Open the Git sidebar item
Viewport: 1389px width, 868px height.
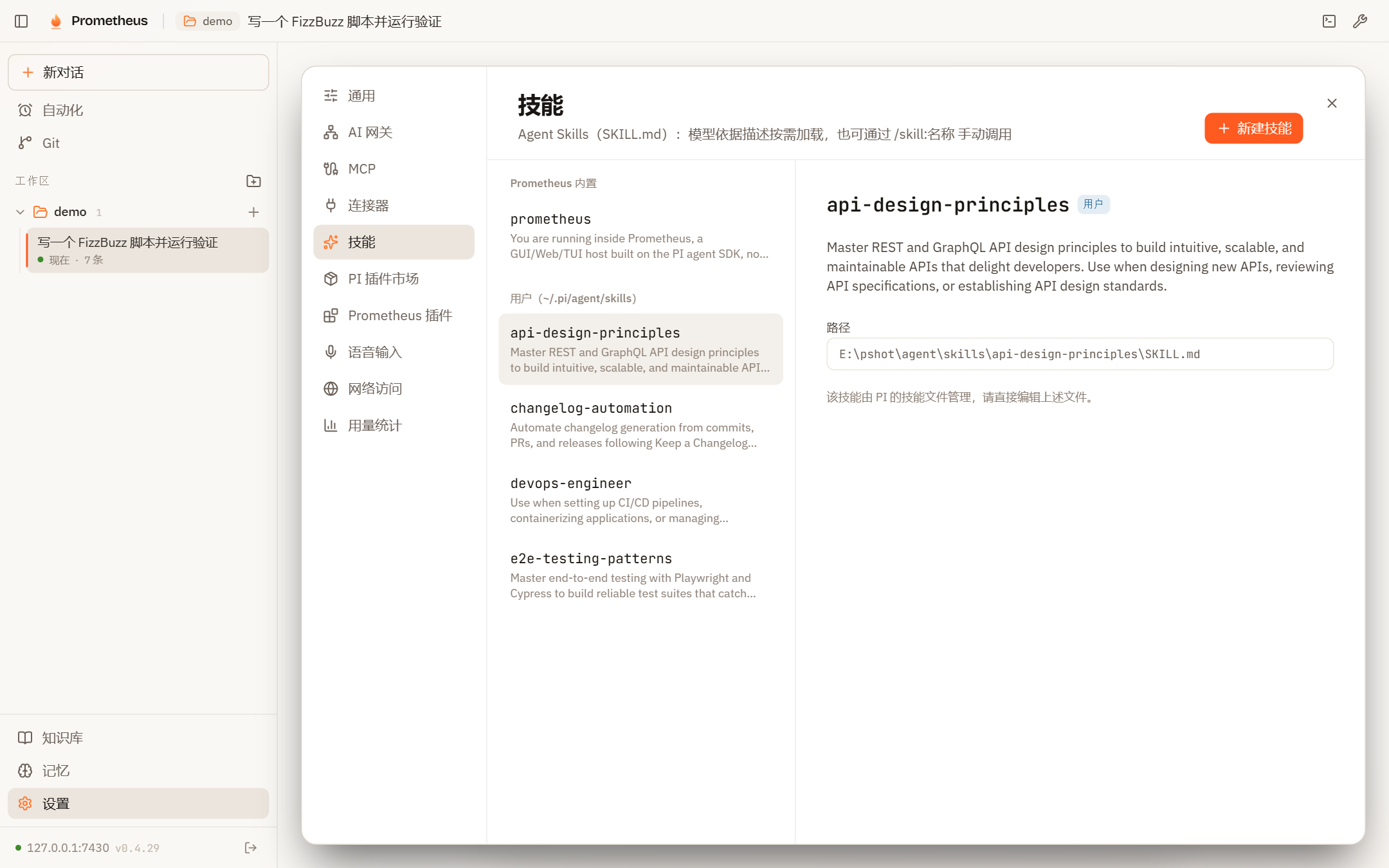[138, 143]
